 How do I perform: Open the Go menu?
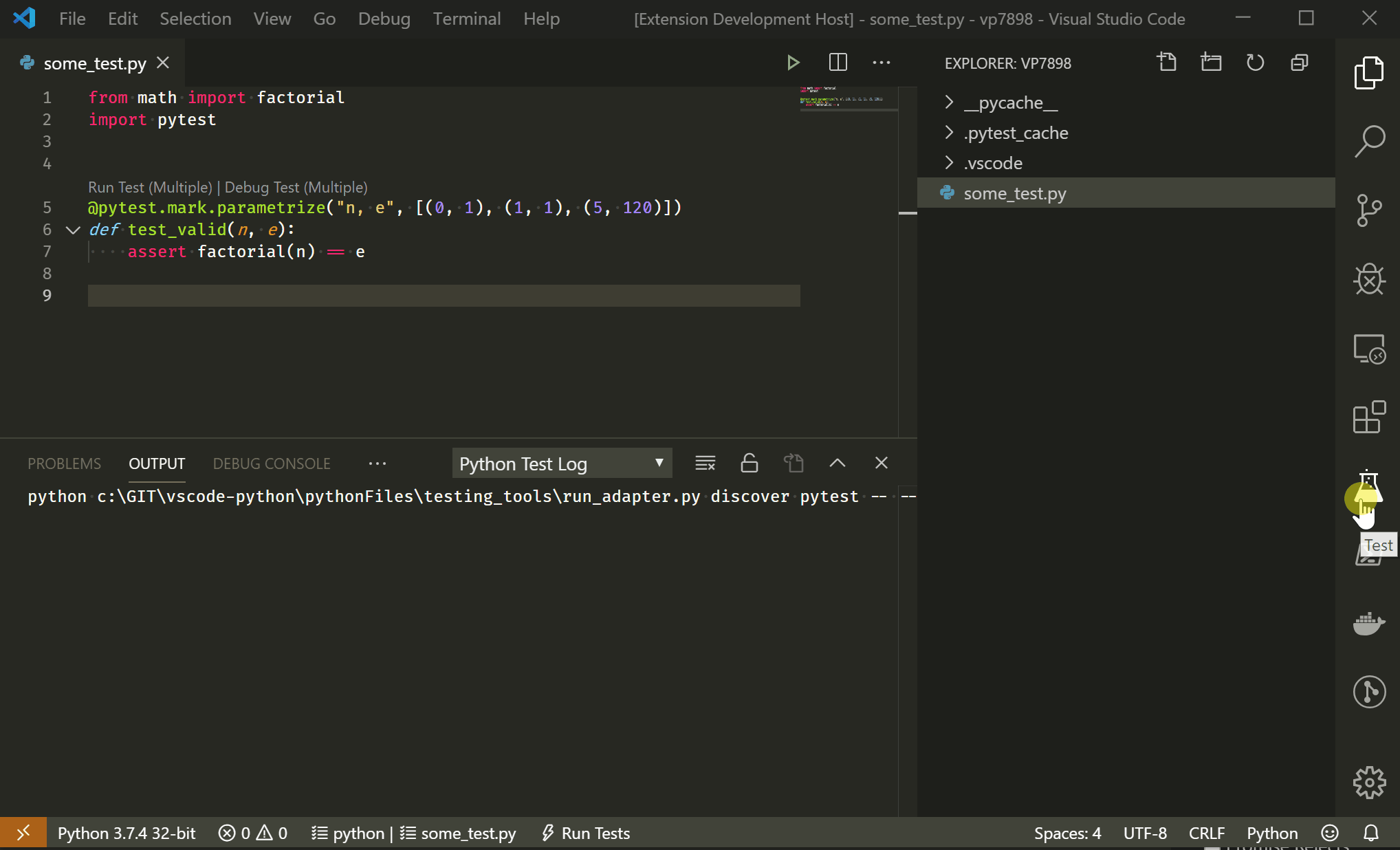click(x=325, y=19)
